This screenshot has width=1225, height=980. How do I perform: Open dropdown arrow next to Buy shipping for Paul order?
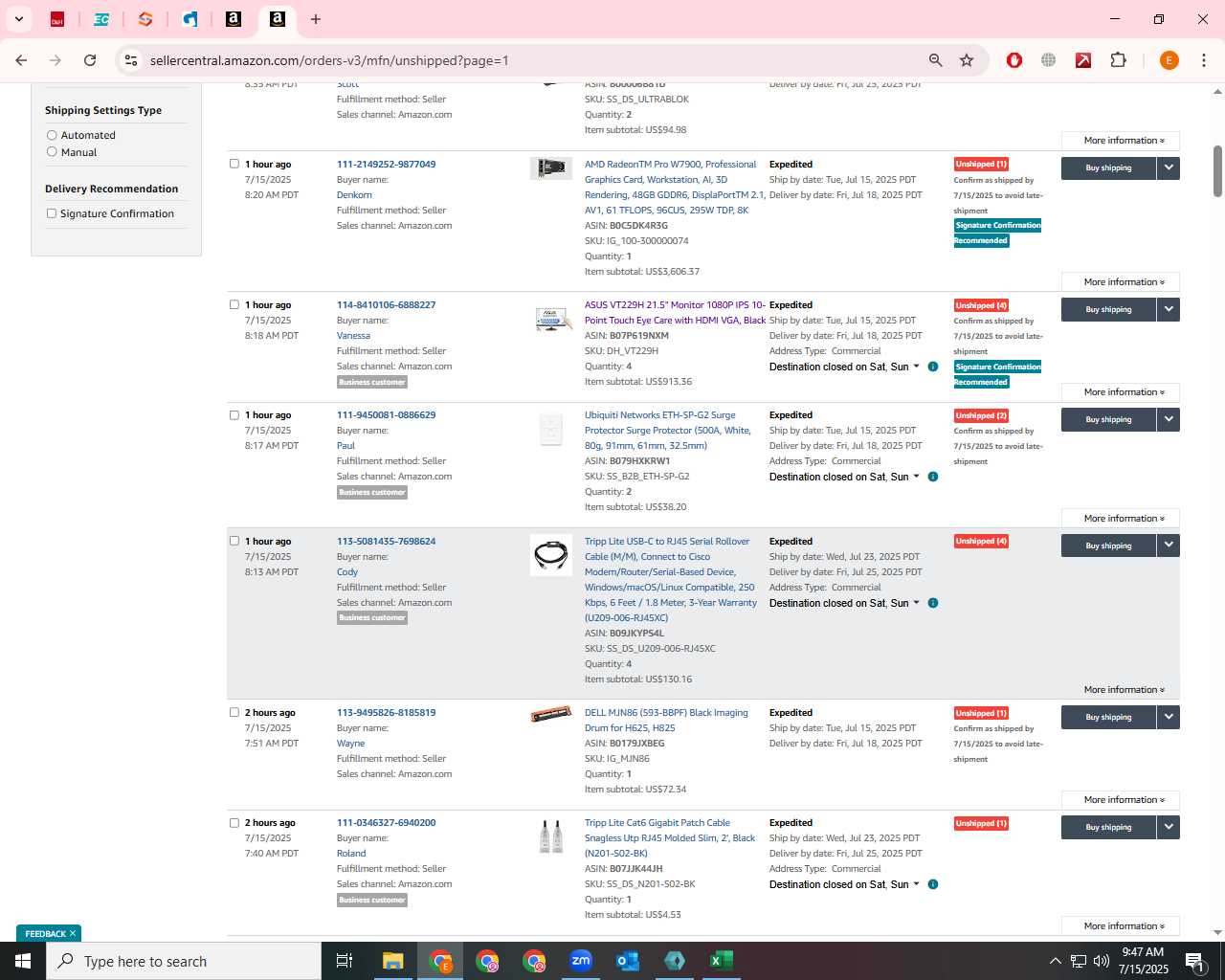pos(1169,419)
